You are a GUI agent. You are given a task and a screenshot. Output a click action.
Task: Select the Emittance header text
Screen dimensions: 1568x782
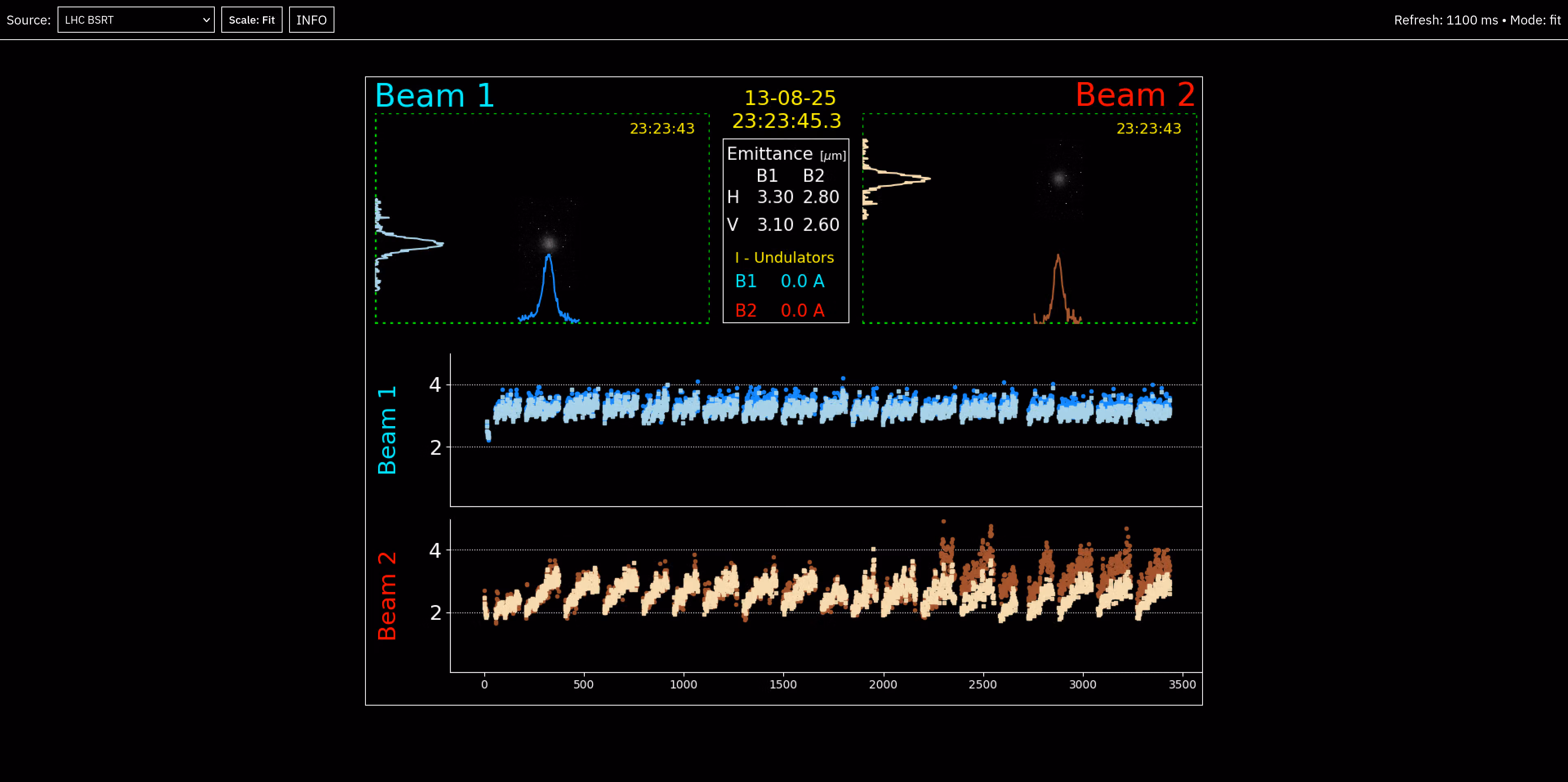786,154
